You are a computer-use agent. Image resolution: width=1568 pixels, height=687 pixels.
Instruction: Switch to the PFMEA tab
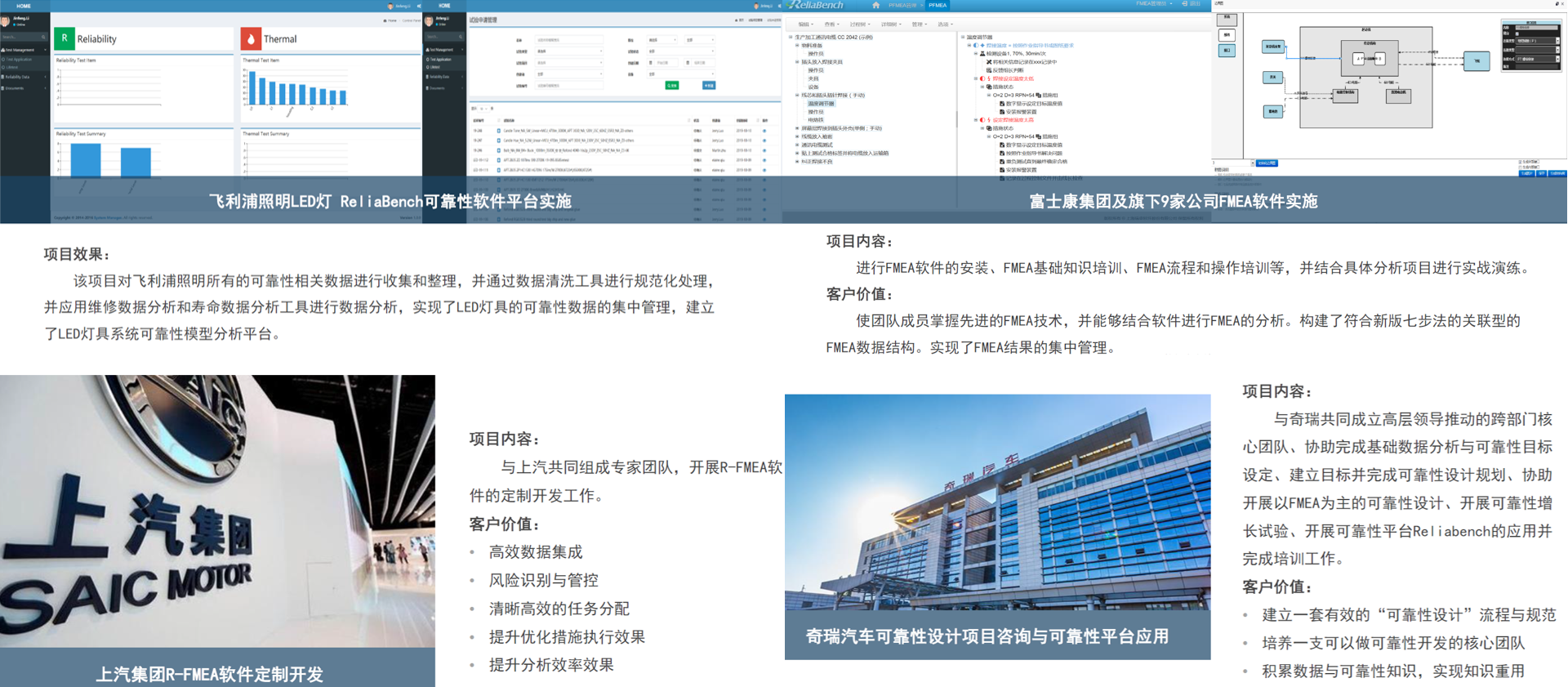[x=938, y=5]
